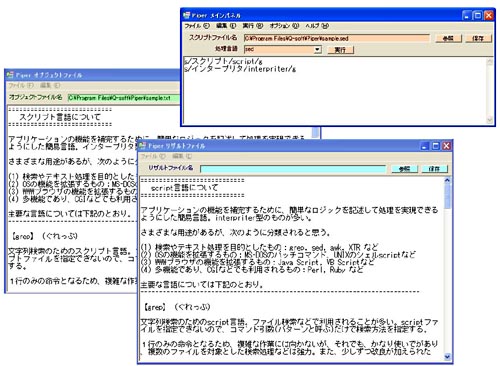Open the 編集 menu in リザルトファイル window
The image size is (500, 366).
(x=182, y=156)
